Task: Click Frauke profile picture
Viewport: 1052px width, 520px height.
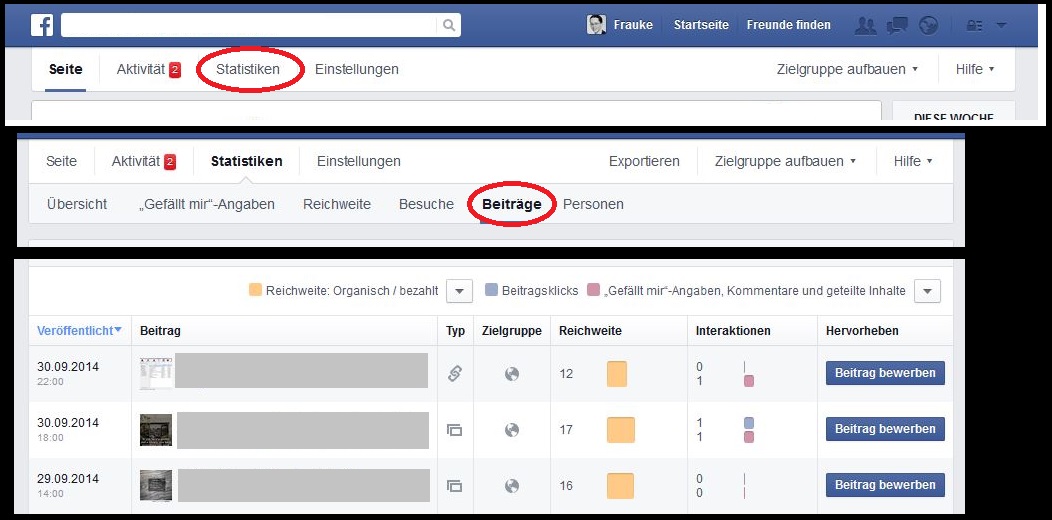Action: 596,25
